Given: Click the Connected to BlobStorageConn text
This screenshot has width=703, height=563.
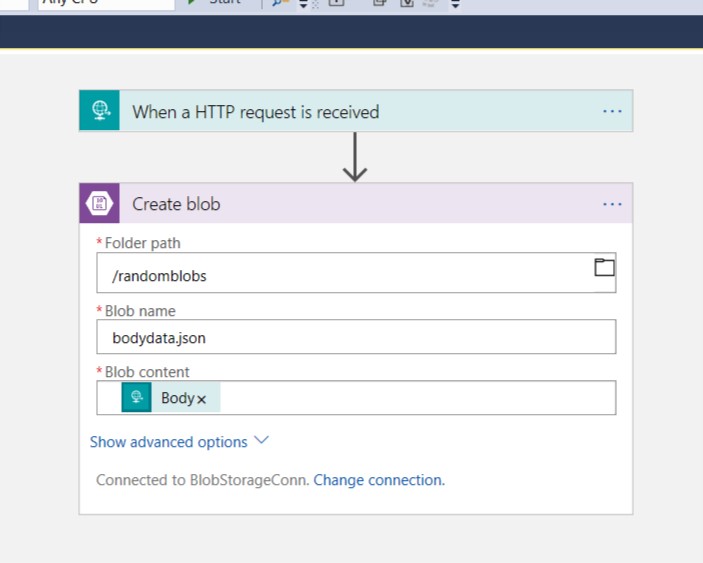Looking at the screenshot, I should point(203,480).
